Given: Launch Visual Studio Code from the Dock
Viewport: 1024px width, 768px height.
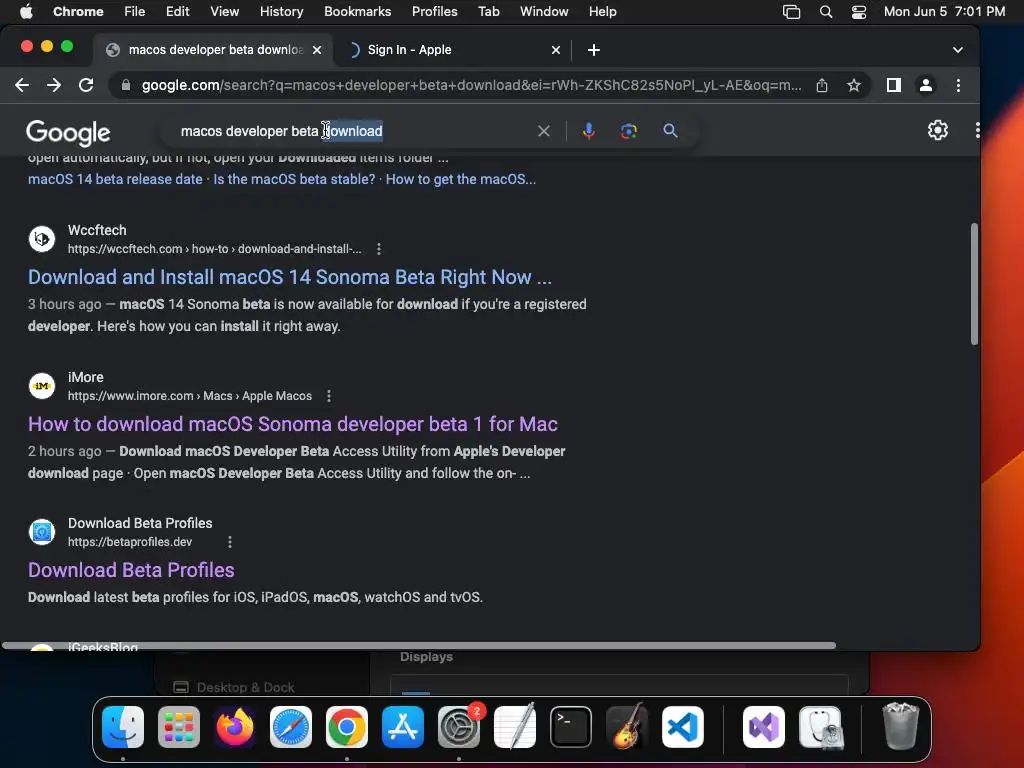Looking at the screenshot, I should (683, 727).
